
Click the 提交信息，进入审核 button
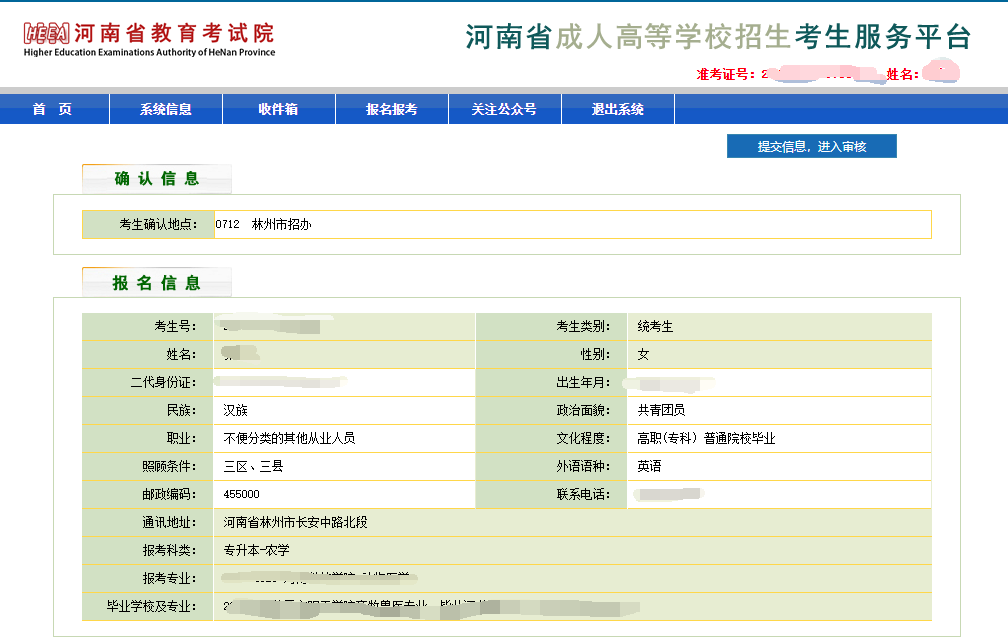click(x=811, y=147)
